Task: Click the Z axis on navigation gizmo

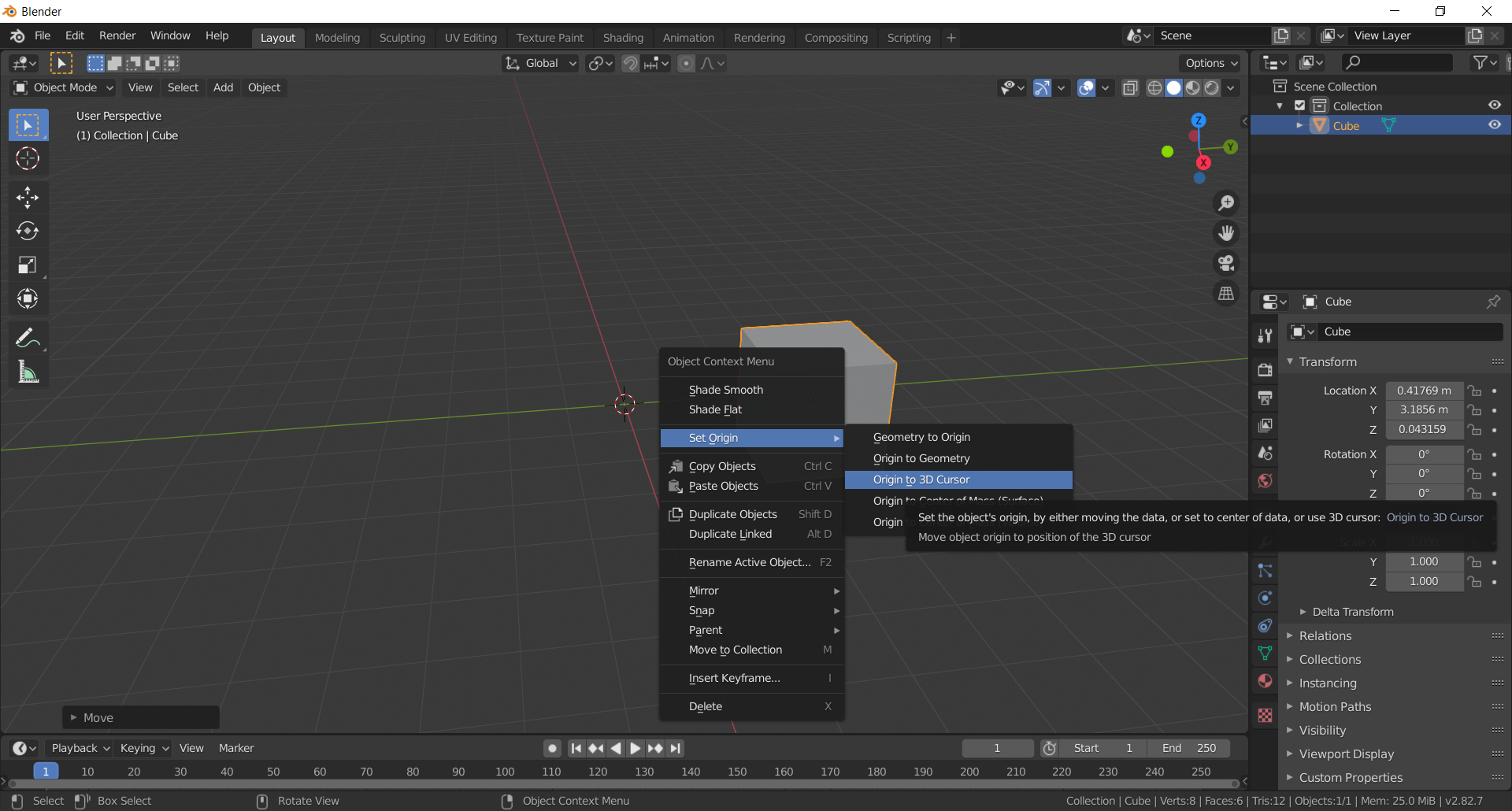Action: (x=1199, y=120)
